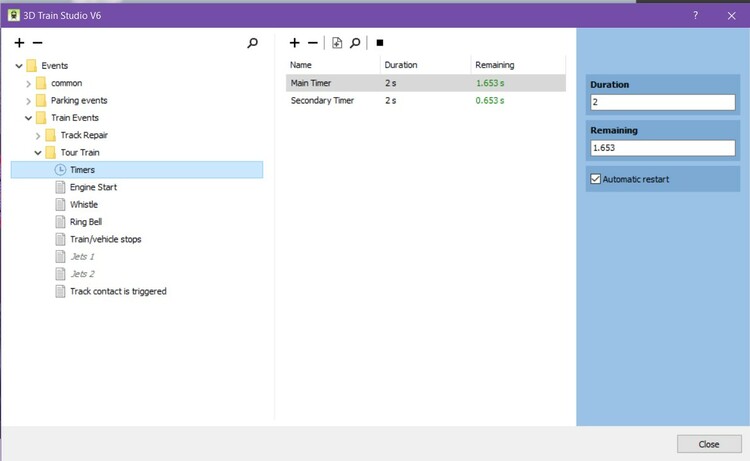Remove selected event with left-panel minus icon
The image size is (750, 461).
(38, 43)
